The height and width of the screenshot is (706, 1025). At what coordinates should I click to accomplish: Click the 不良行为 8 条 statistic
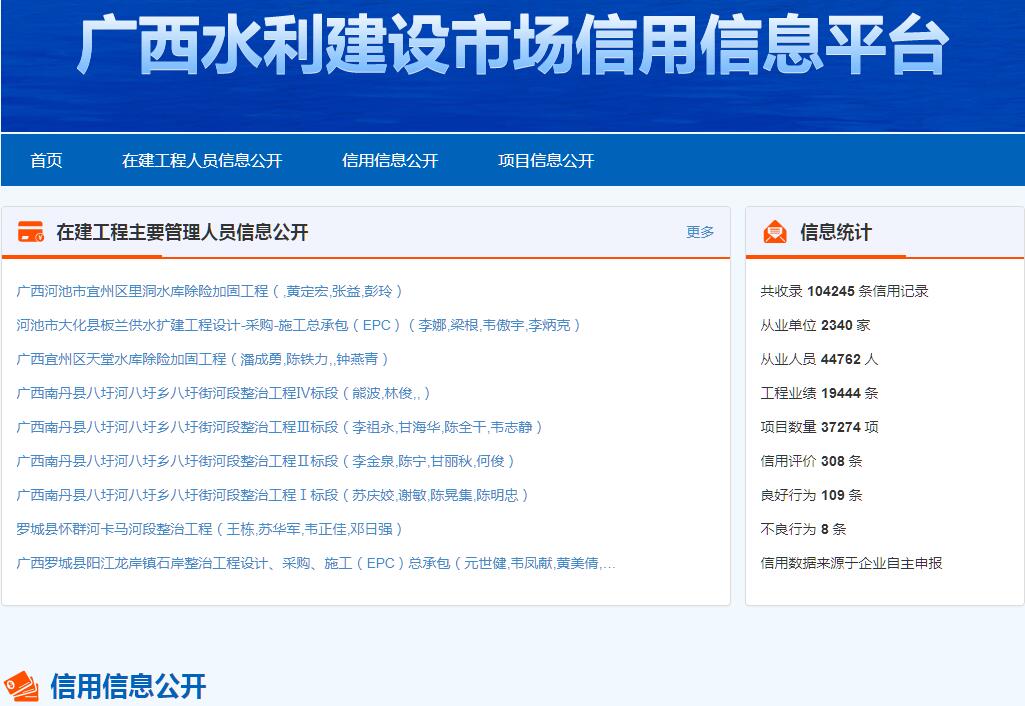pyautogui.click(x=803, y=529)
